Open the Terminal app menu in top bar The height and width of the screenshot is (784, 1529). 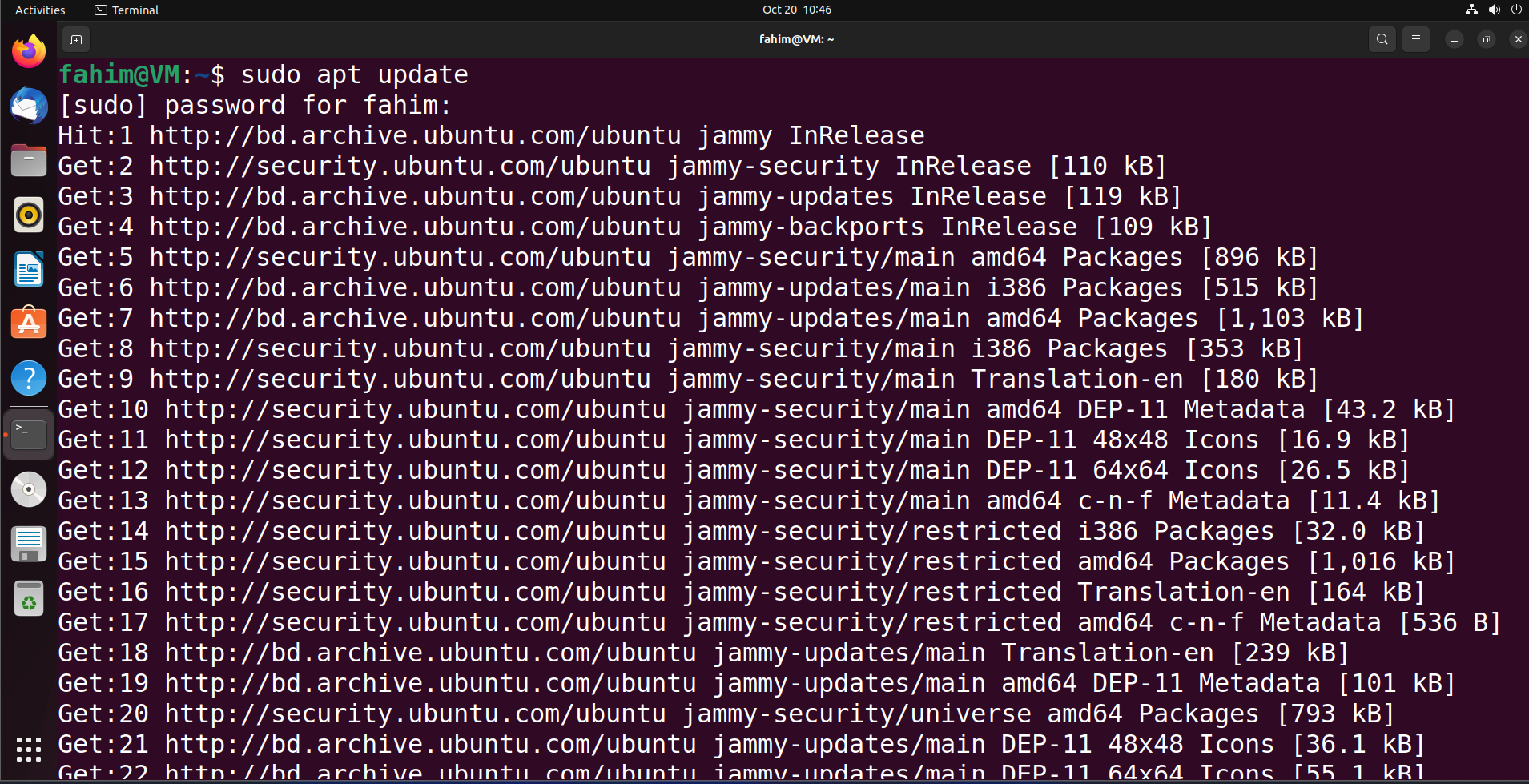click(x=127, y=10)
